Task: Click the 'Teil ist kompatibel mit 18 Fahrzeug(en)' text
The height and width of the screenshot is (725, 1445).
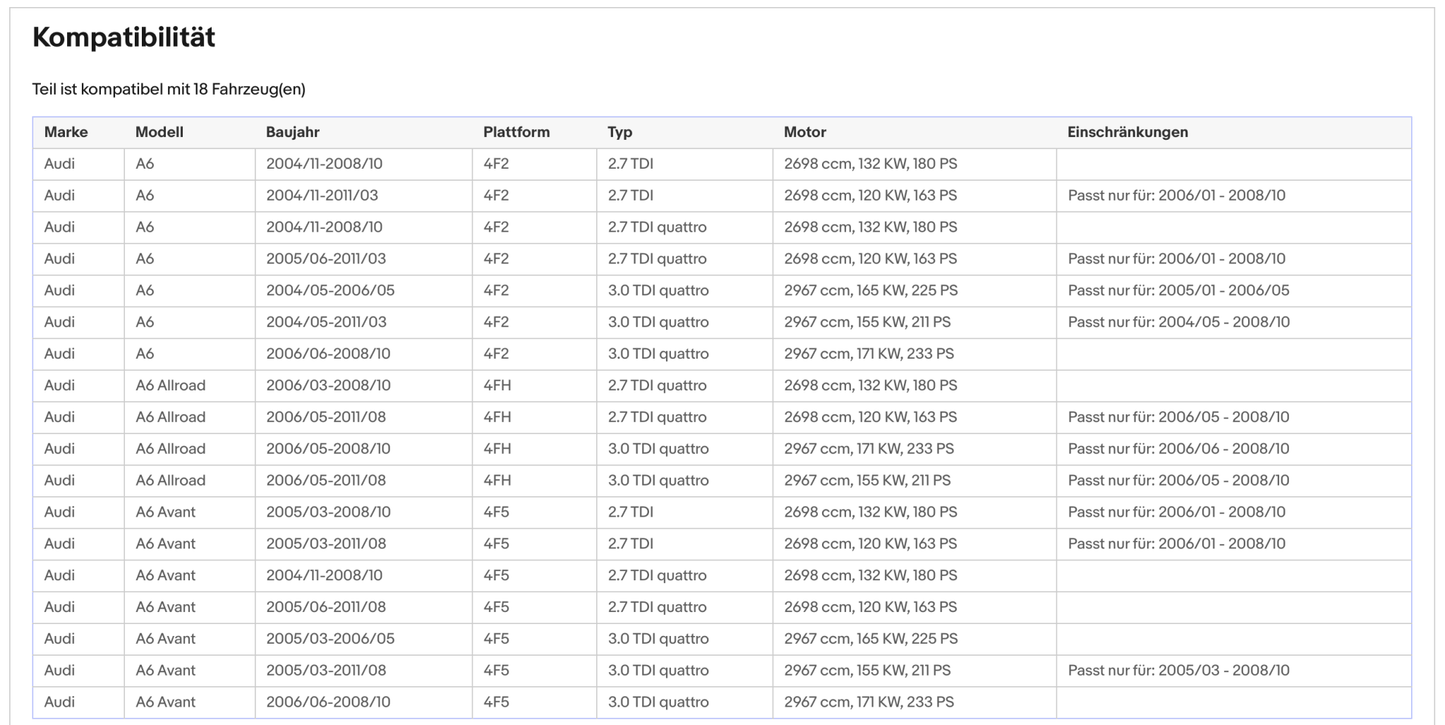Action: 169,89
